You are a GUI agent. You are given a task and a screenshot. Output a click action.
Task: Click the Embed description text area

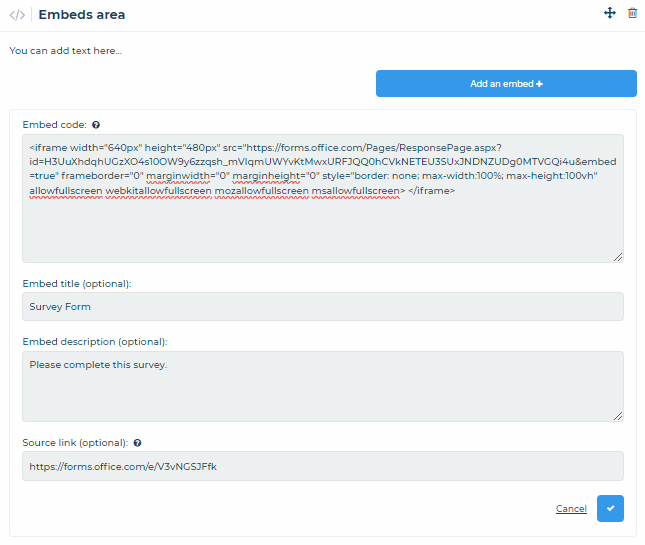tap(323, 386)
